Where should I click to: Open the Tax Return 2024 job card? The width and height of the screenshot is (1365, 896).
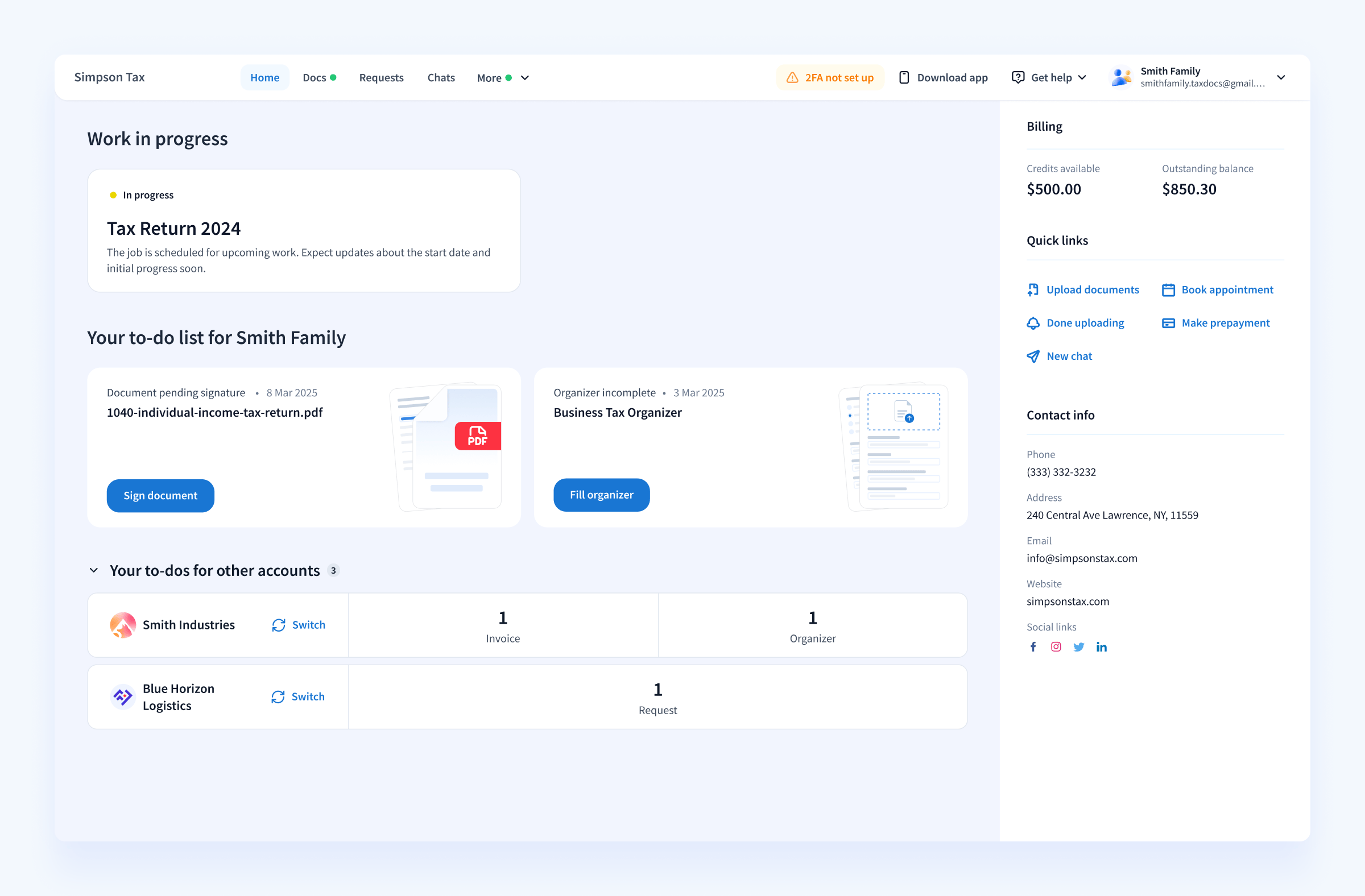[x=304, y=231]
